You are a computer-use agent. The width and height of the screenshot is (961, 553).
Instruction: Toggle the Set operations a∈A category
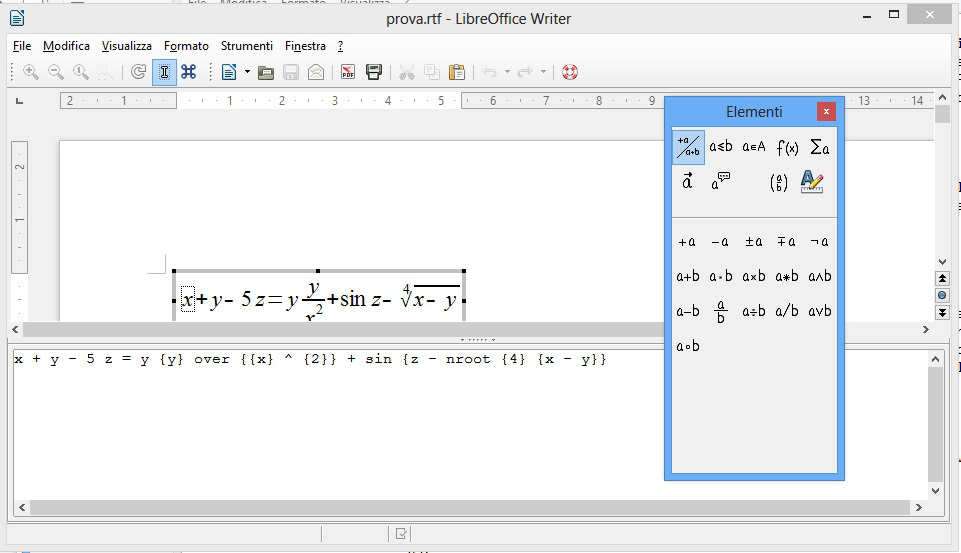753,147
